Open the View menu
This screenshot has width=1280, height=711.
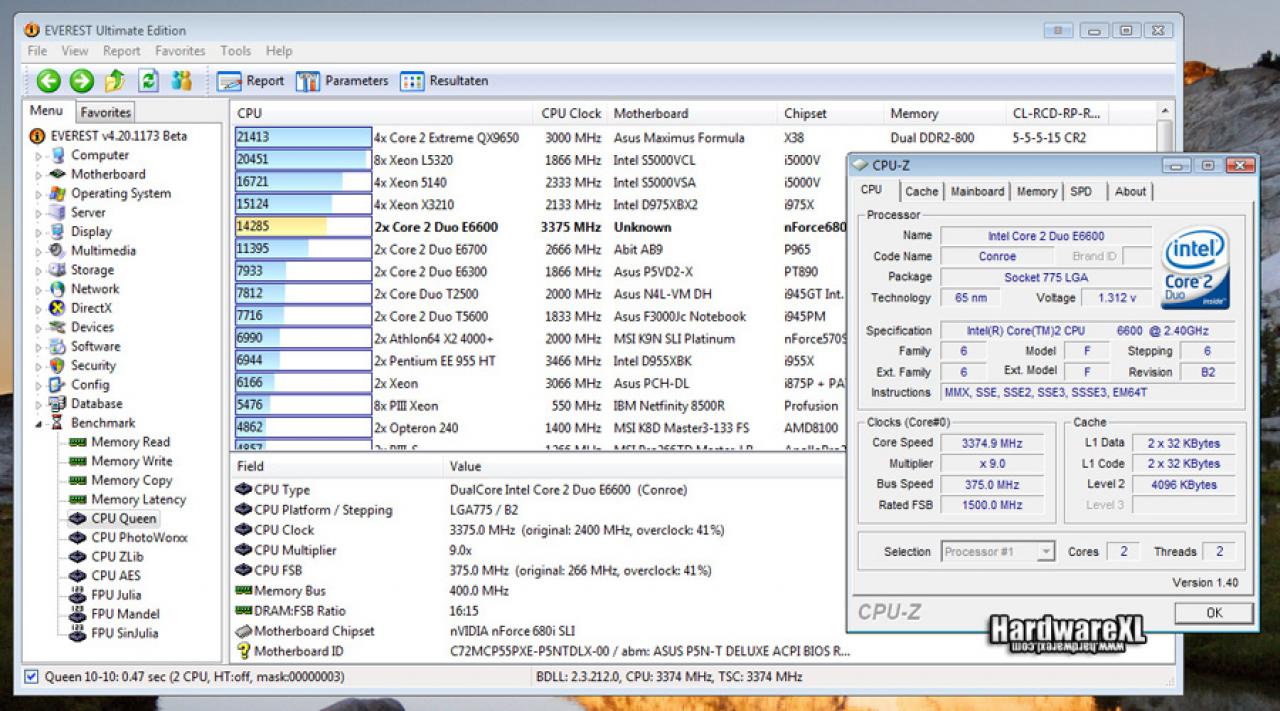click(x=75, y=51)
